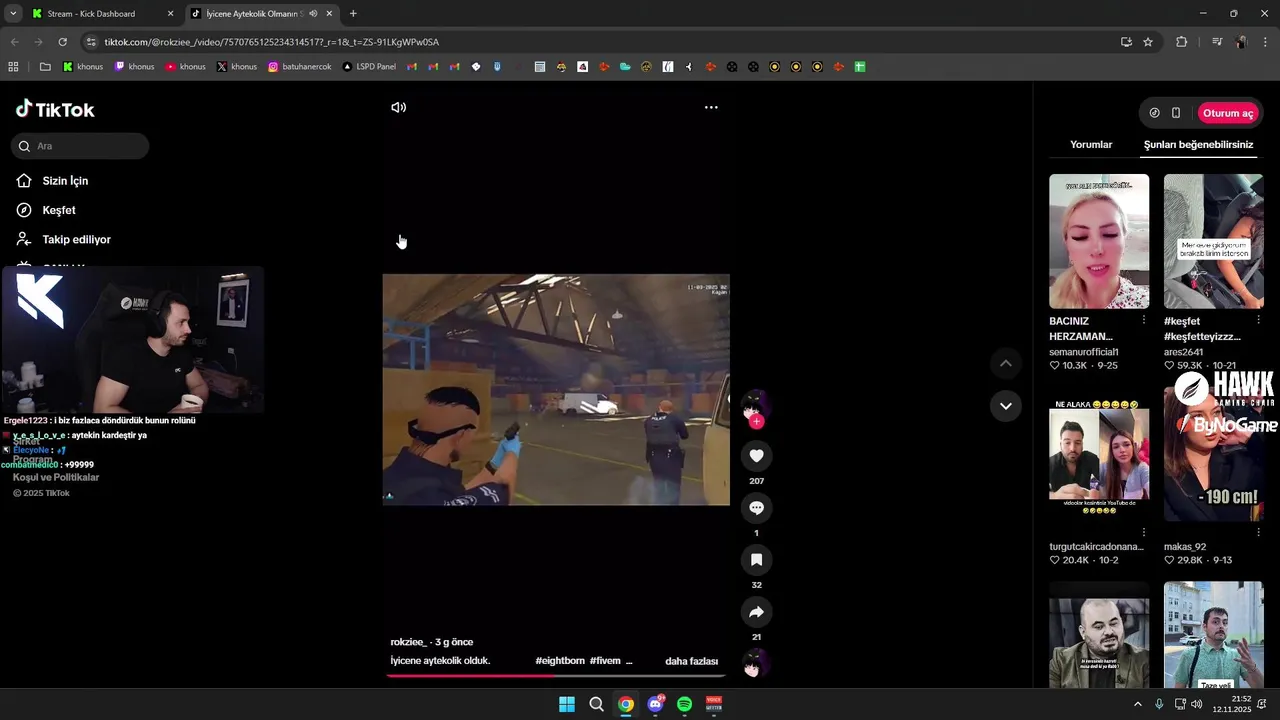
Task: Go back in browser history
Action: pyautogui.click(x=14, y=42)
